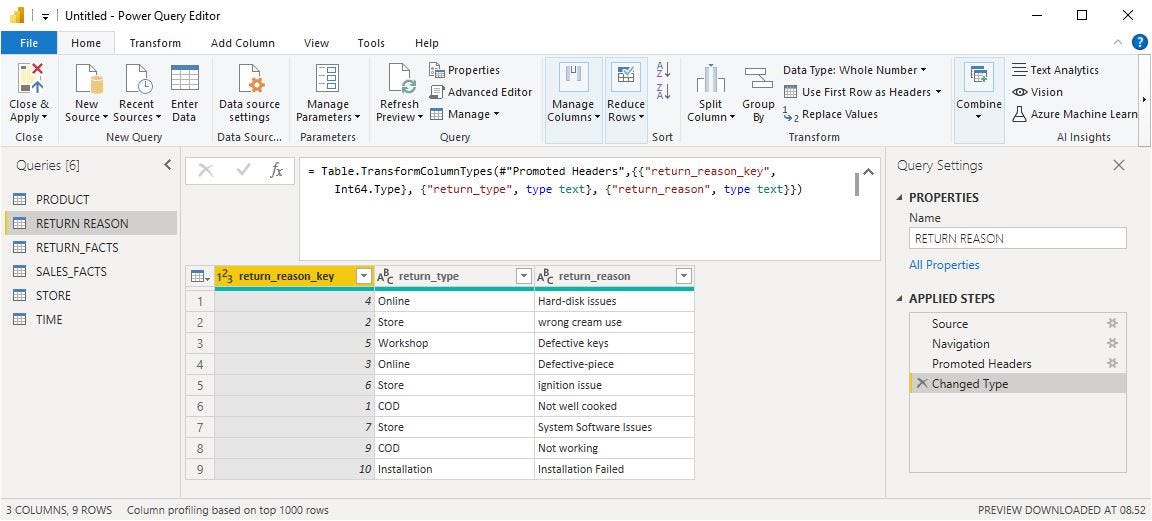Select the RETURN_FACTS query

[x=91, y=247]
